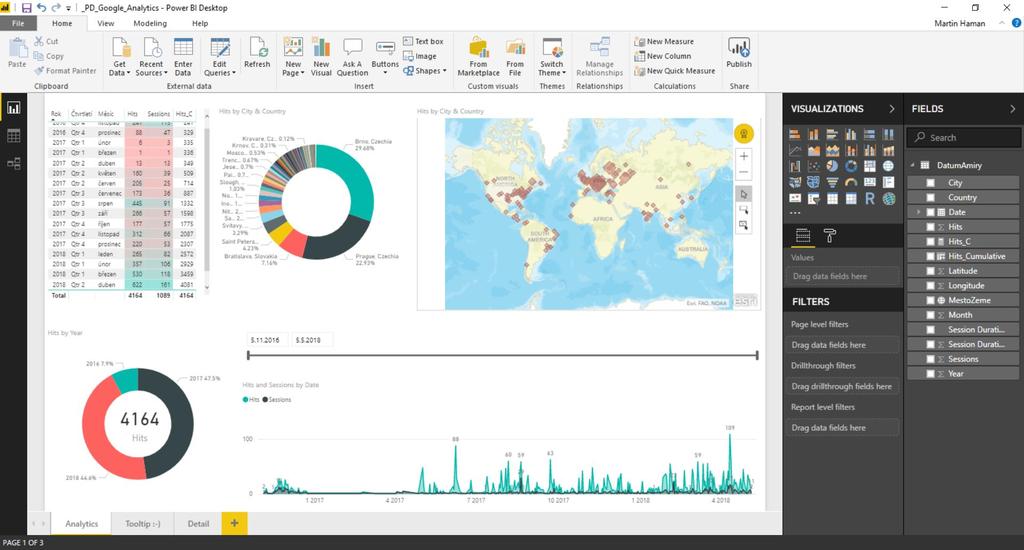This screenshot has height=550, width=1024.
Task: Check the Country field
Action: point(931,197)
